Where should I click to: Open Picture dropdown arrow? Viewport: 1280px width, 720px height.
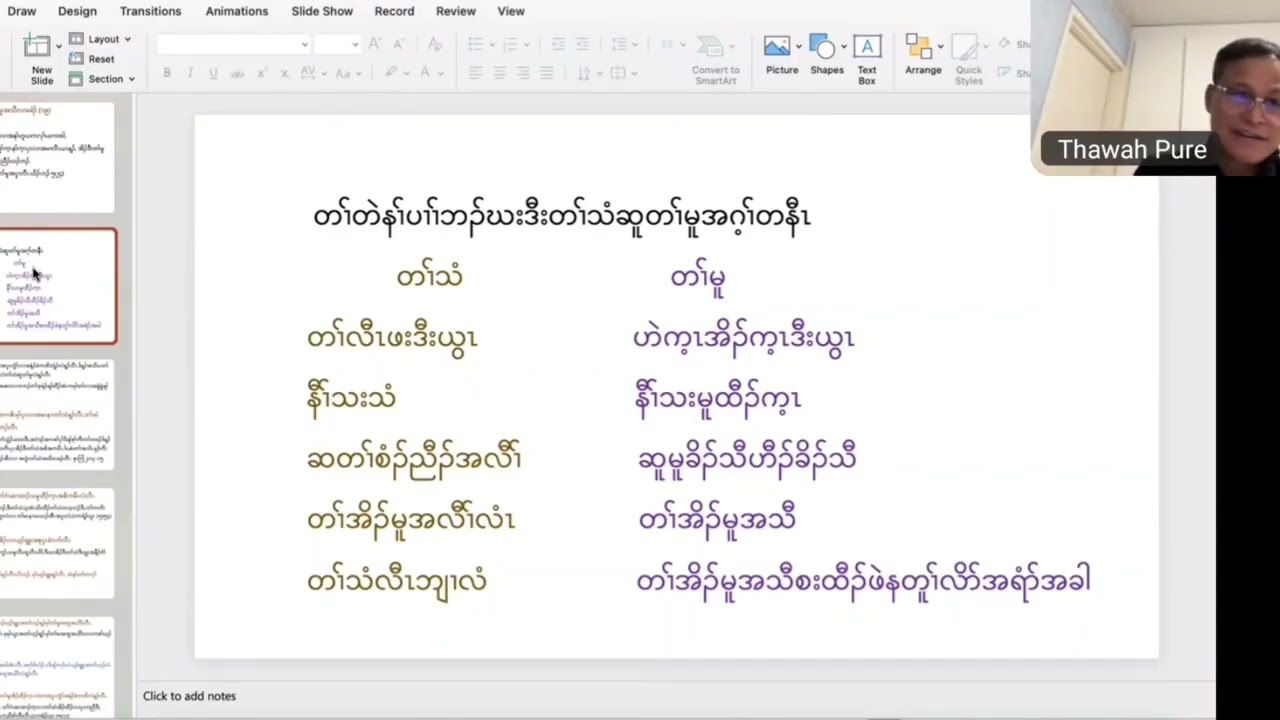(x=799, y=47)
